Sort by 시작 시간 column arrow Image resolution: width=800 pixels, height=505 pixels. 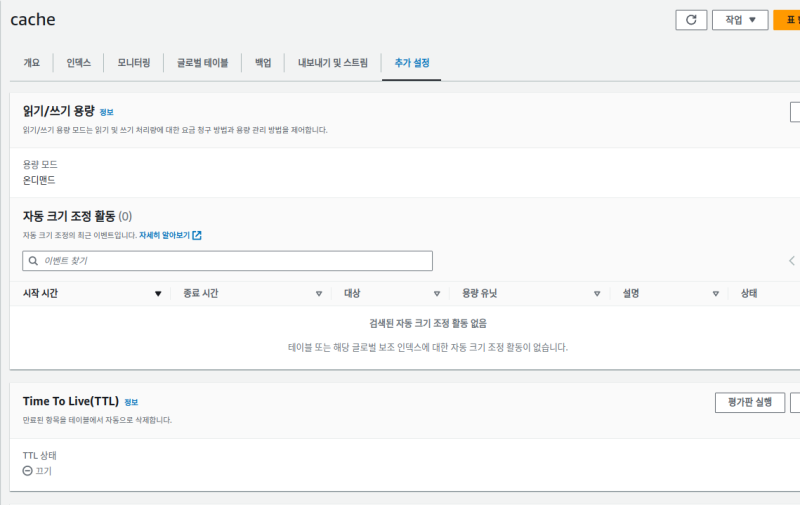(x=158, y=294)
